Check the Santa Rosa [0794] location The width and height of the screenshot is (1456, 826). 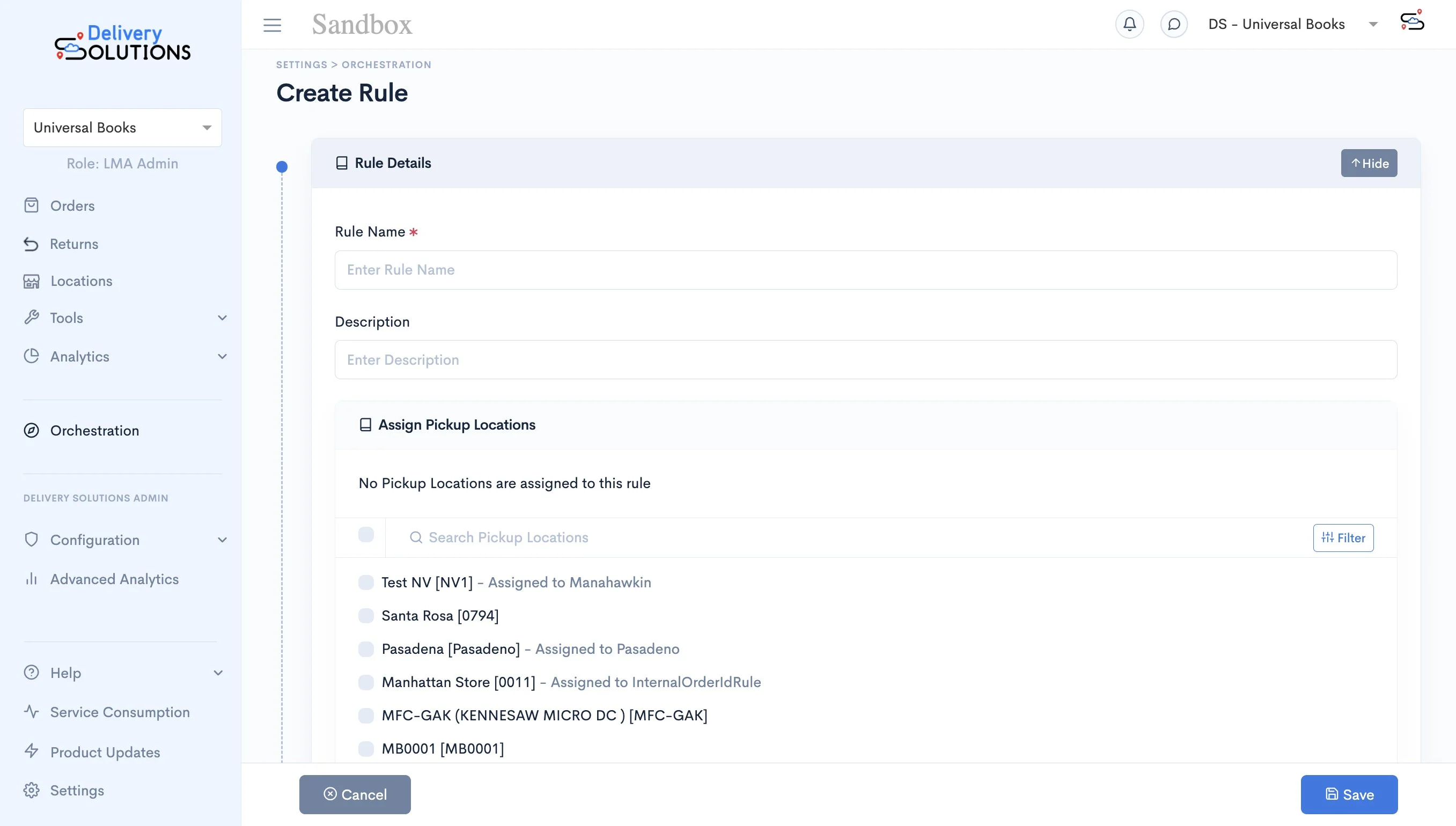(366, 616)
